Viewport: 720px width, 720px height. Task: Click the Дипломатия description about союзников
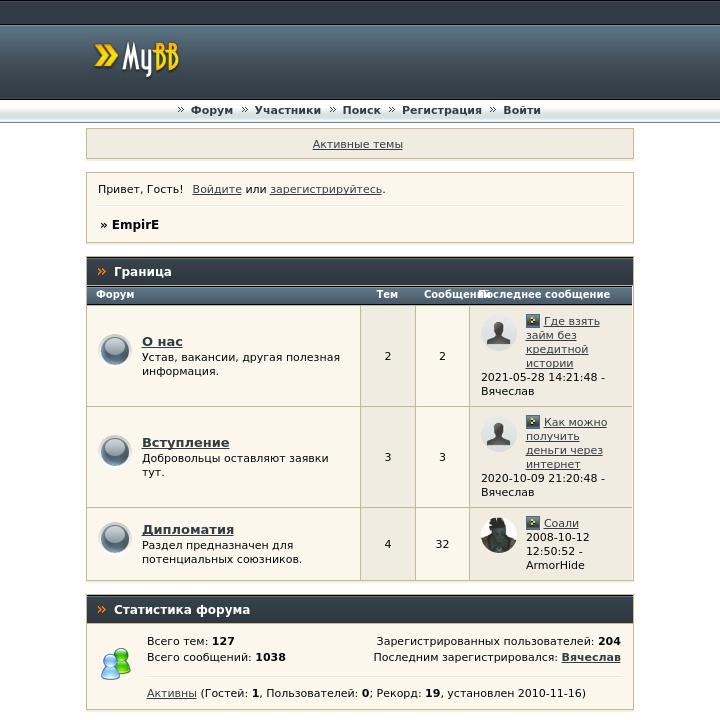click(x=222, y=552)
